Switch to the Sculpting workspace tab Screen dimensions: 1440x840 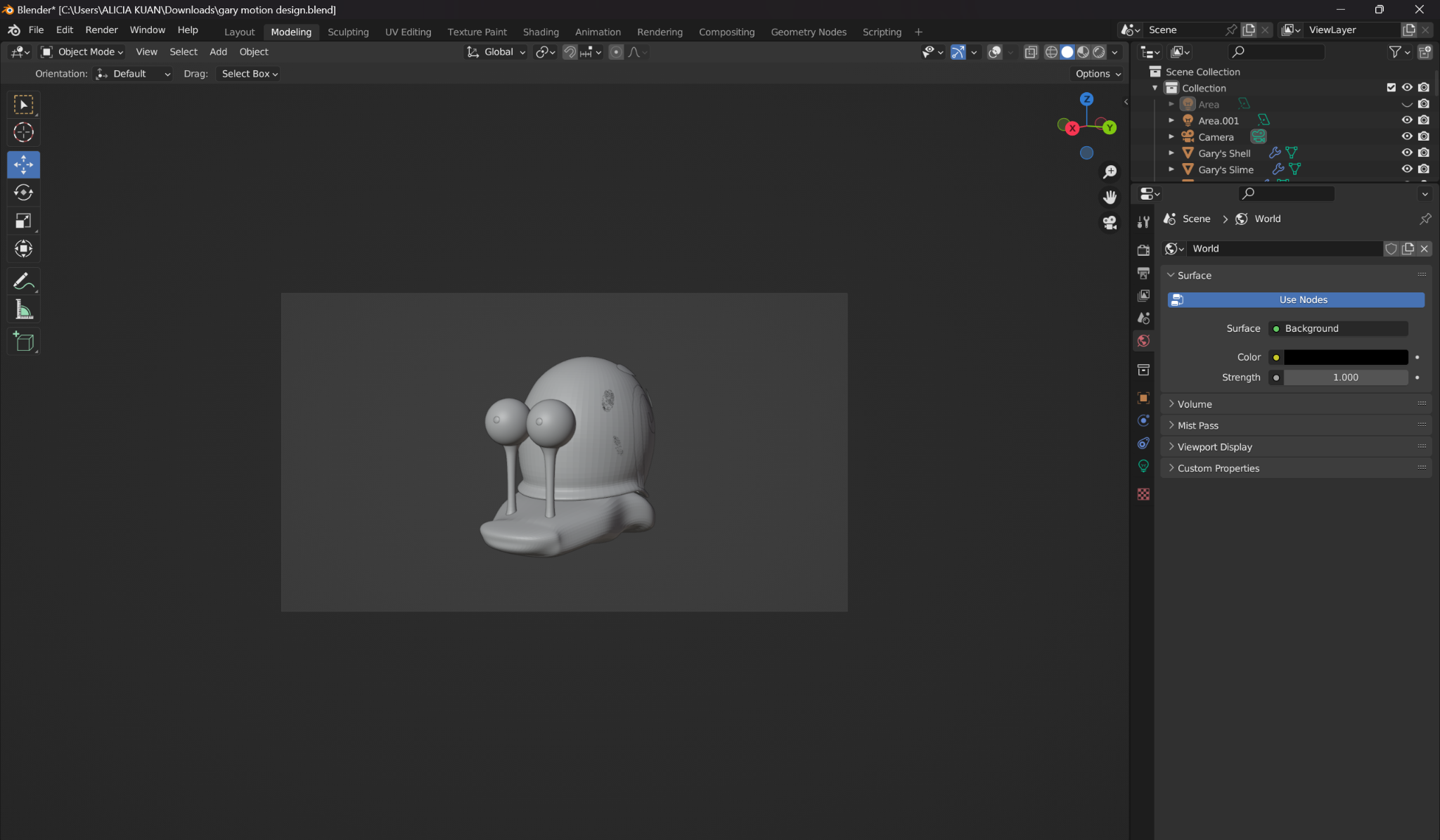pyautogui.click(x=348, y=32)
